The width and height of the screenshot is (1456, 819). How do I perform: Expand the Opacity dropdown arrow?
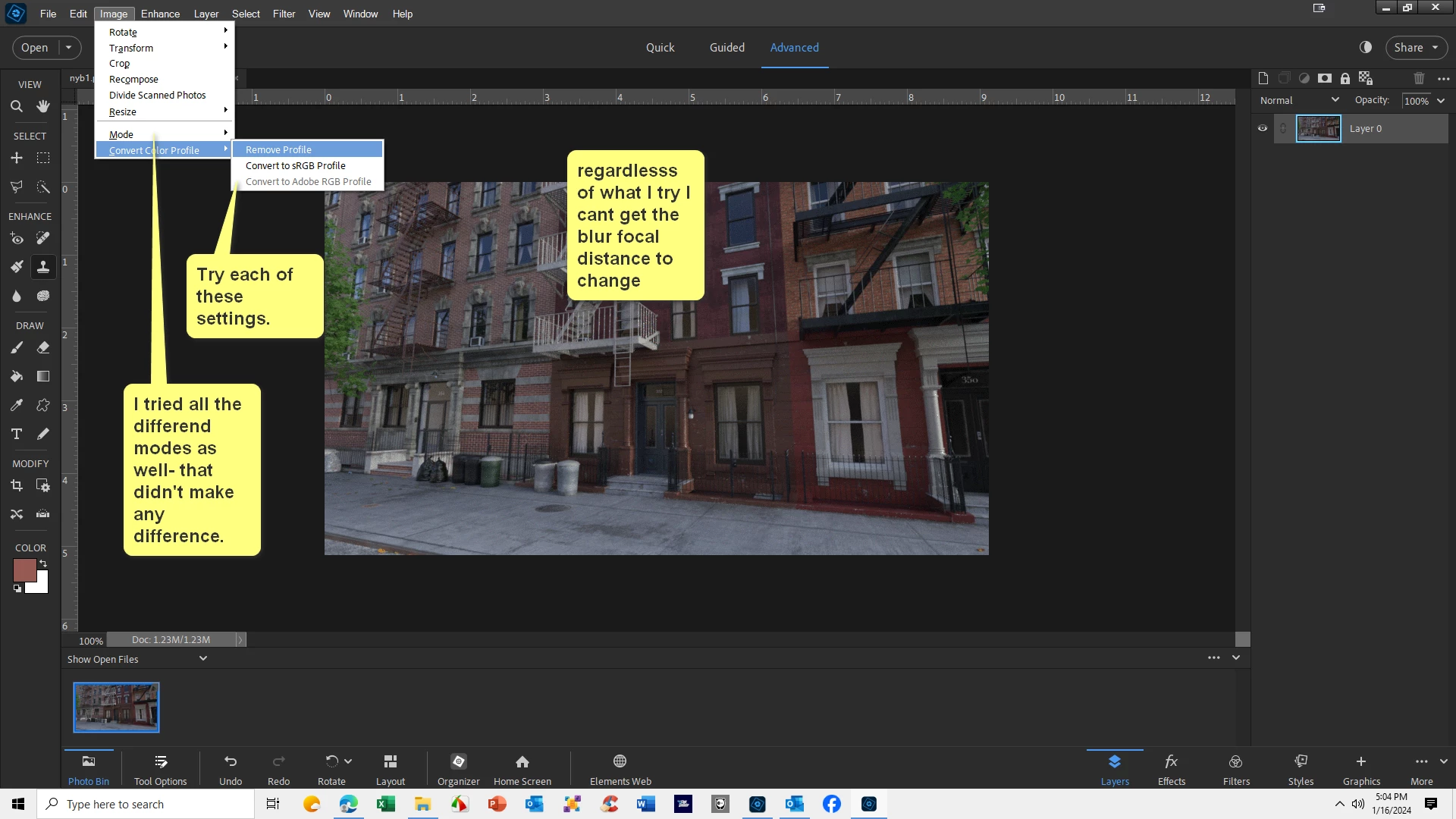(x=1441, y=100)
